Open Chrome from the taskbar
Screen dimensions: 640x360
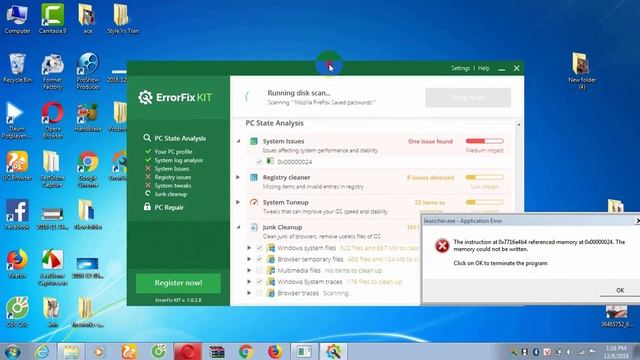point(246,352)
